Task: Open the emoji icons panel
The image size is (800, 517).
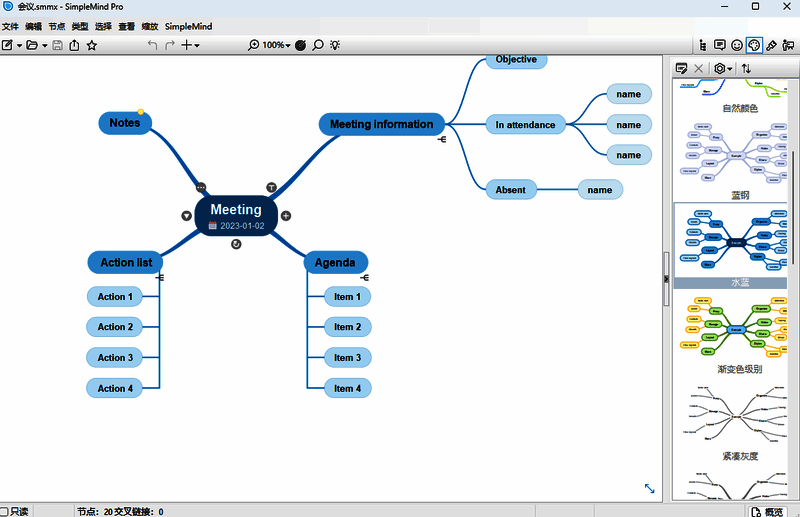Action: [737, 45]
